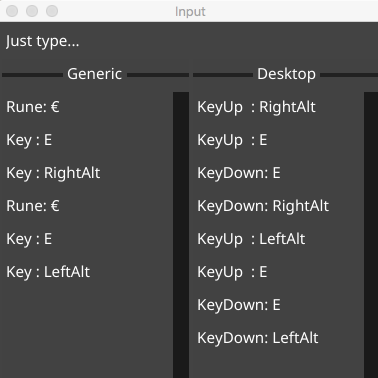Maximize the Input window
Viewport: 378px width, 378px height.
52,11
